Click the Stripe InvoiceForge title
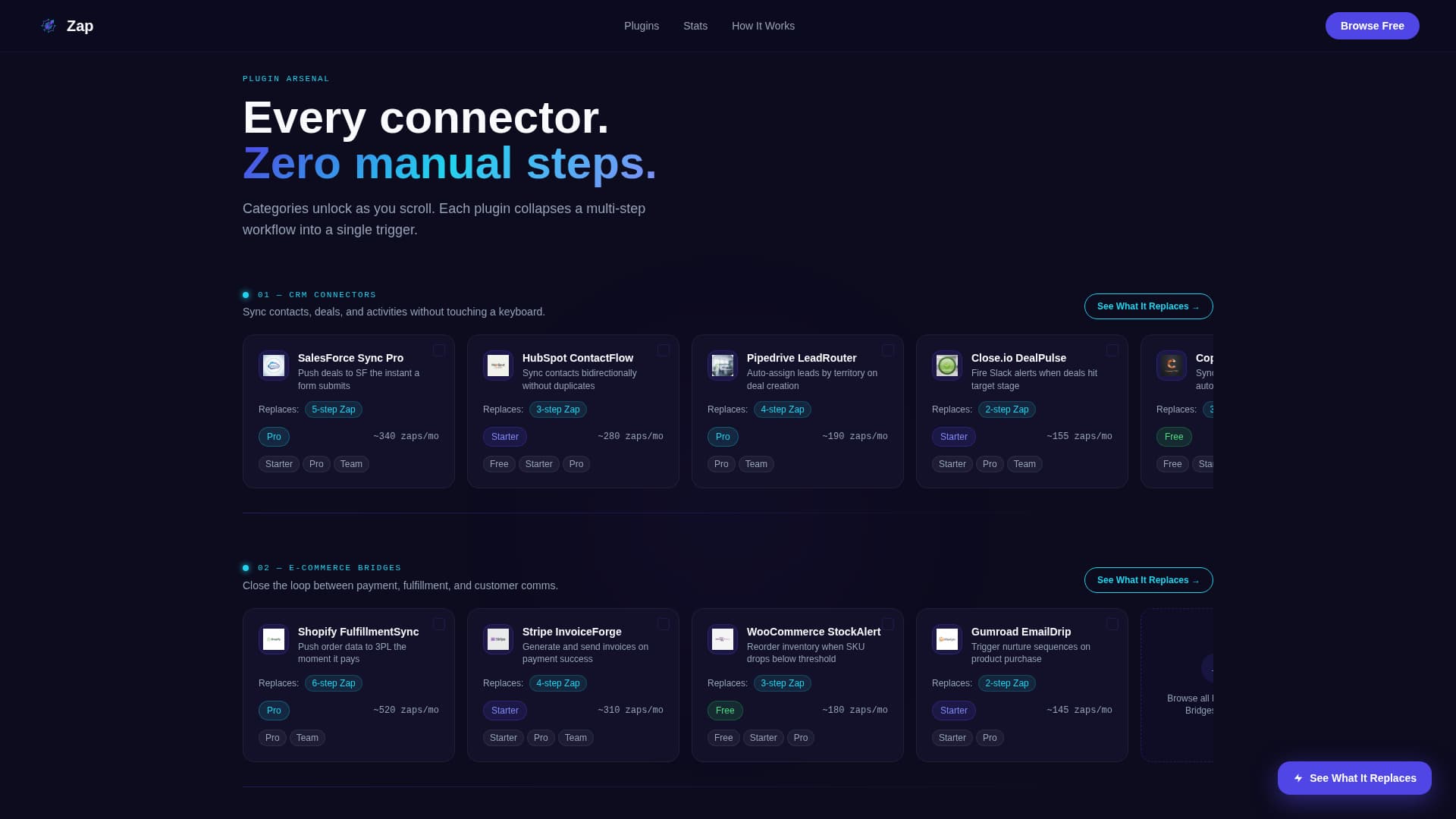 click(572, 632)
